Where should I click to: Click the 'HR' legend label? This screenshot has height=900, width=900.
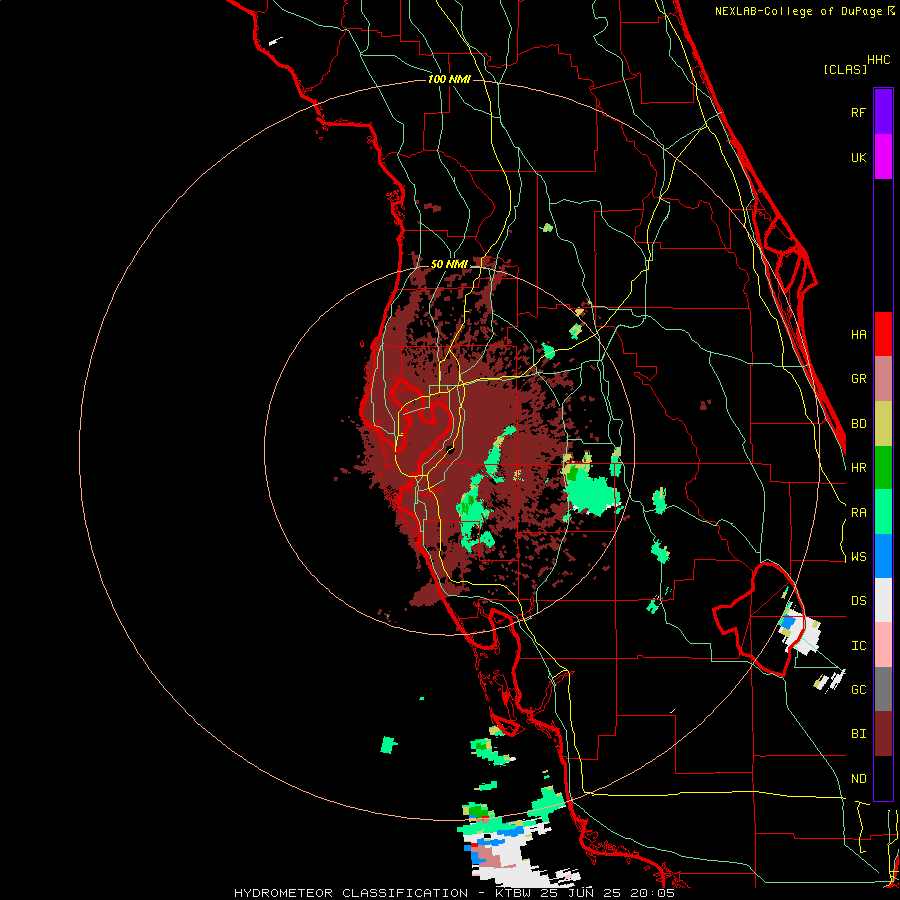(x=858, y=468)
